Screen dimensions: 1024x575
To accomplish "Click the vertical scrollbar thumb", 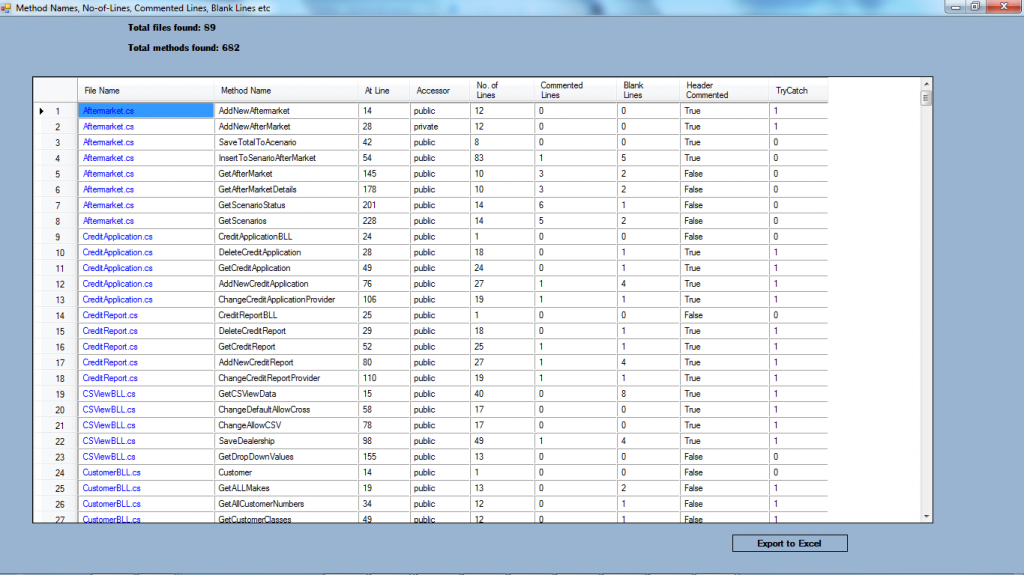I will click(x=926, y=98).
